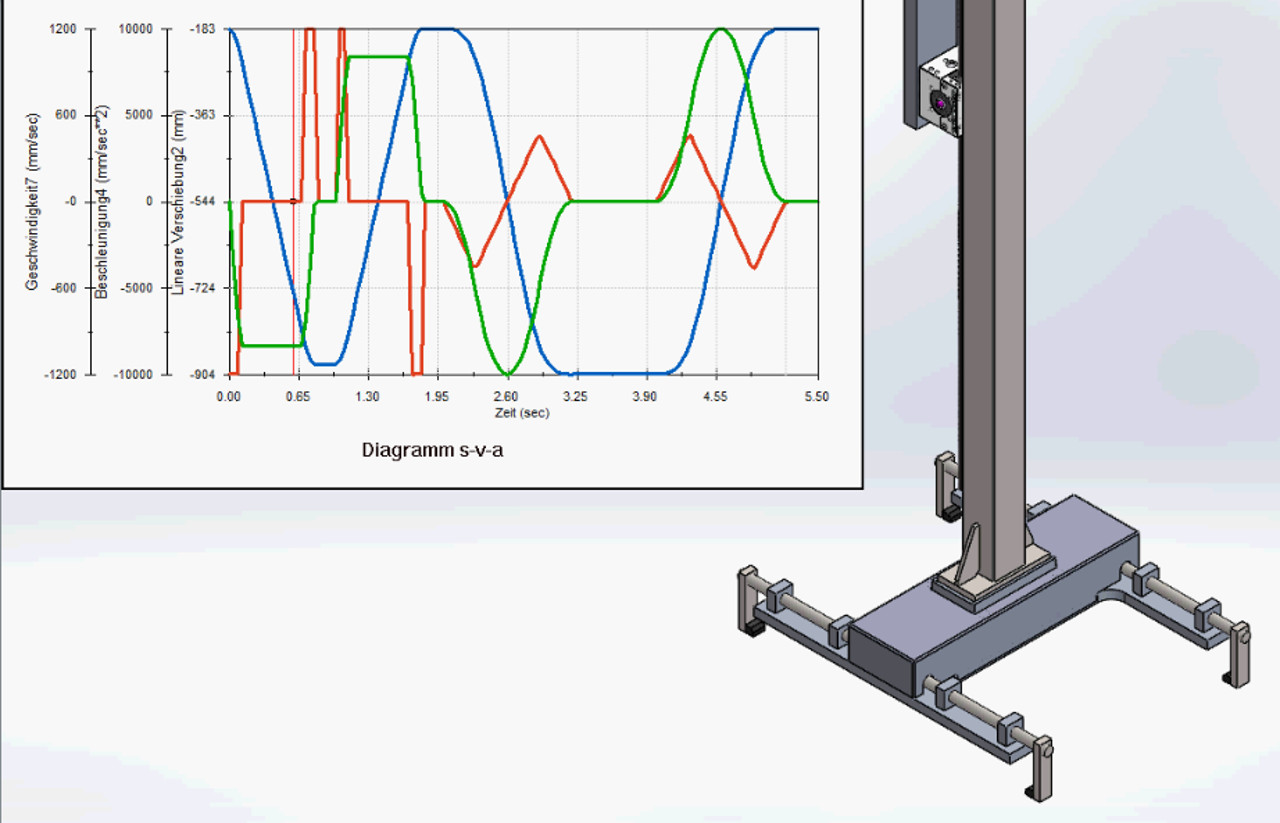
Task: Select the chart title Diagramm s-v-a
Action: pos(432,450)
